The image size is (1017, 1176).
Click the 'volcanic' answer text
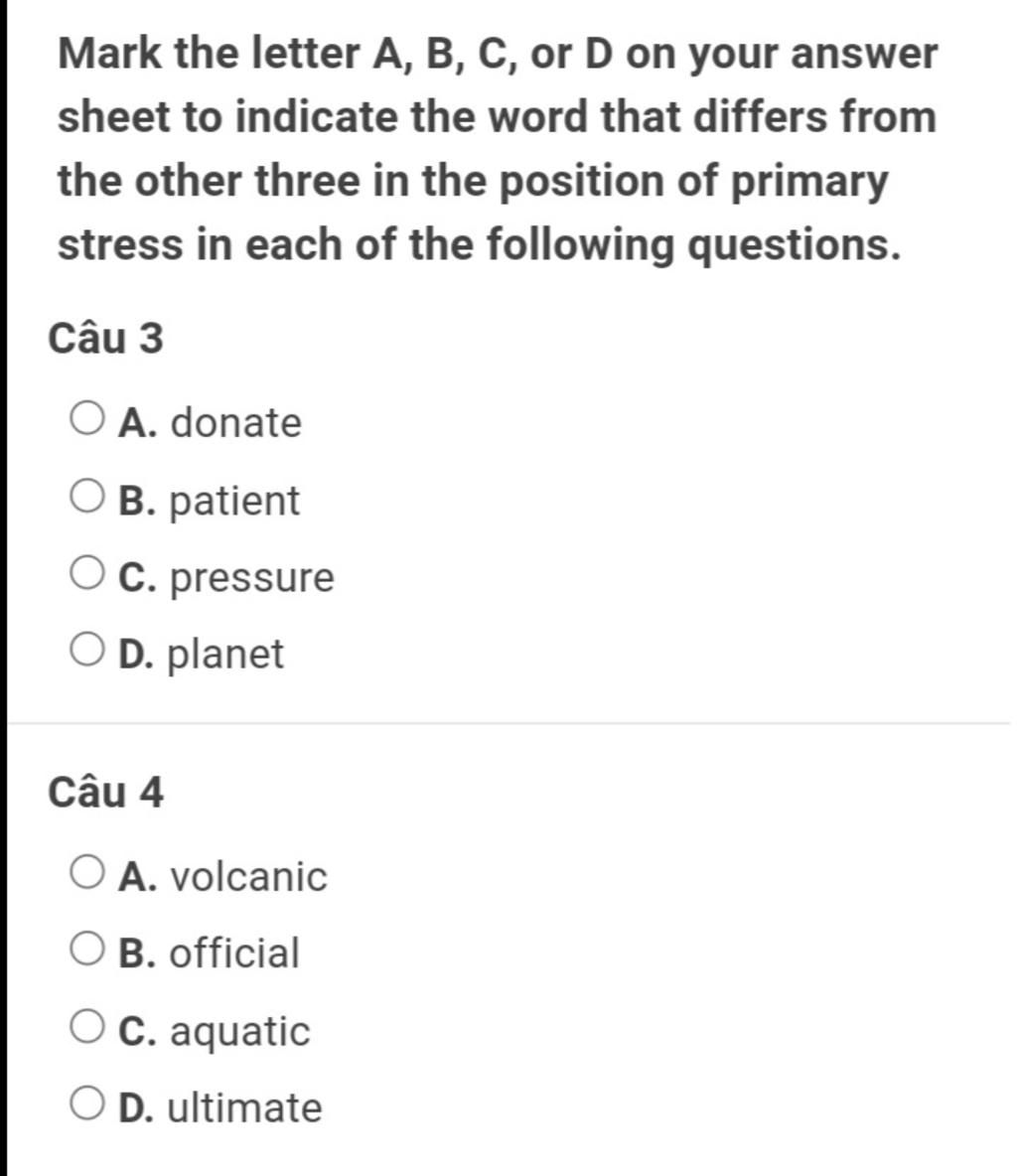click(249, 877)
